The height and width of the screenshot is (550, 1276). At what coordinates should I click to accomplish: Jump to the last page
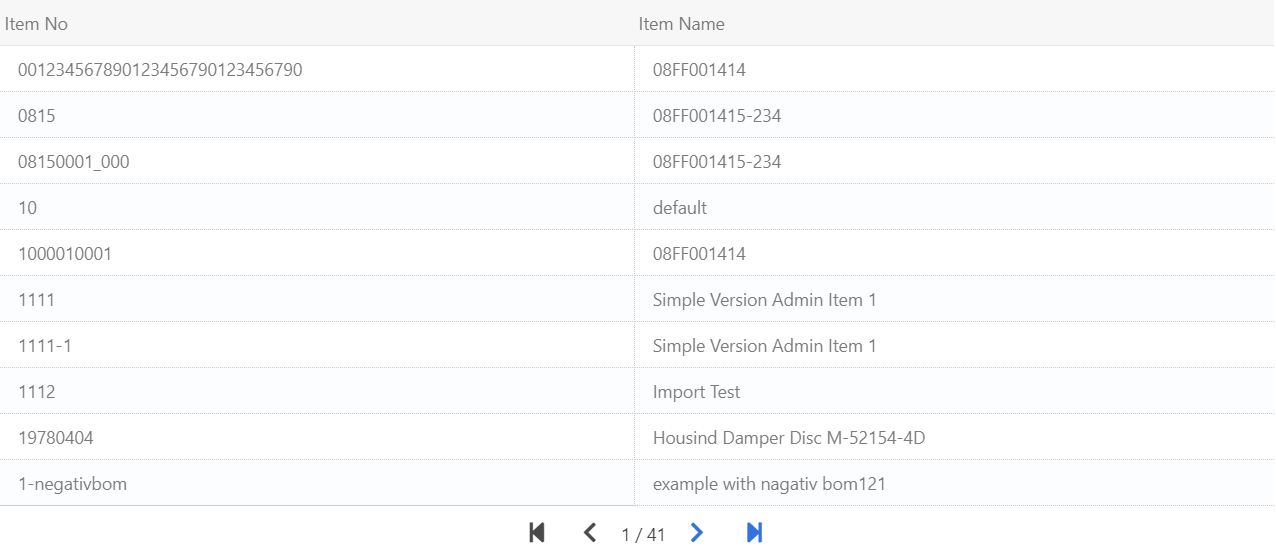[755, 533]
